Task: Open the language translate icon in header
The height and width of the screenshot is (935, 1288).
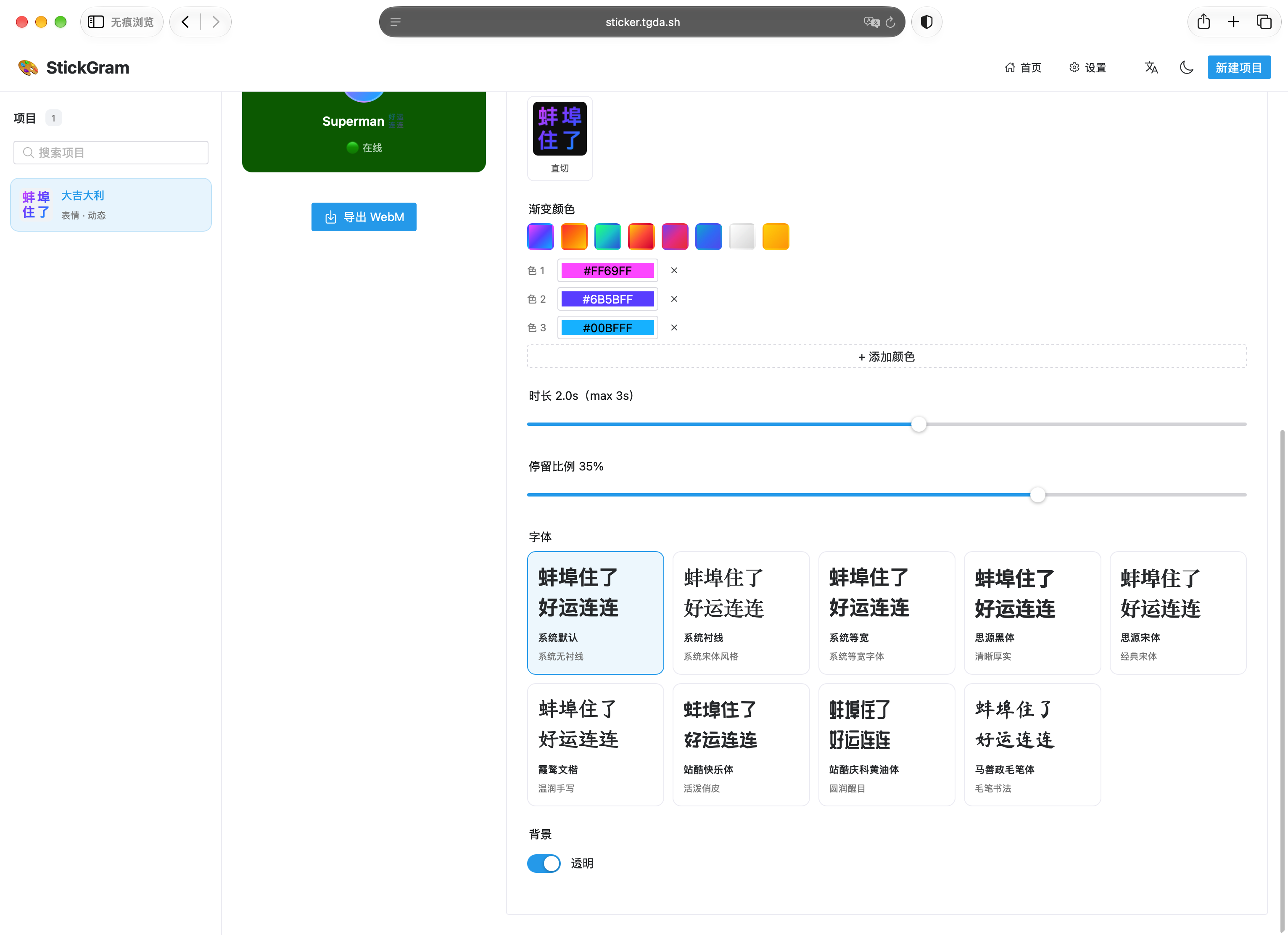Action: coord(1151,68)
